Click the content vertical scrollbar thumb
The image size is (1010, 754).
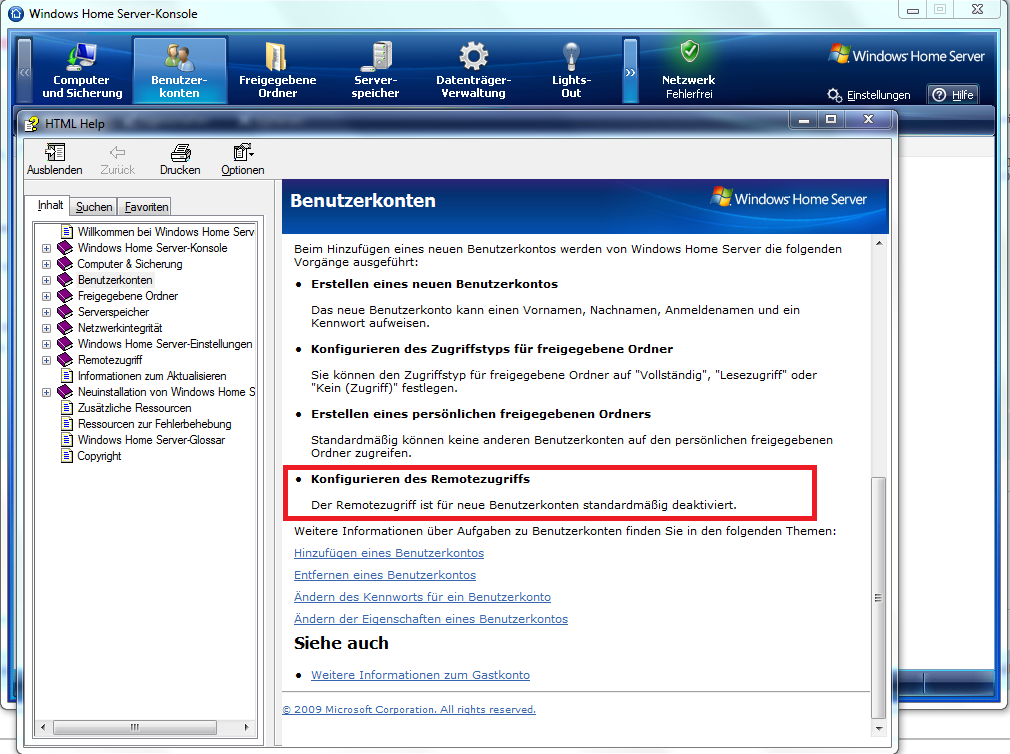[879, 598]
